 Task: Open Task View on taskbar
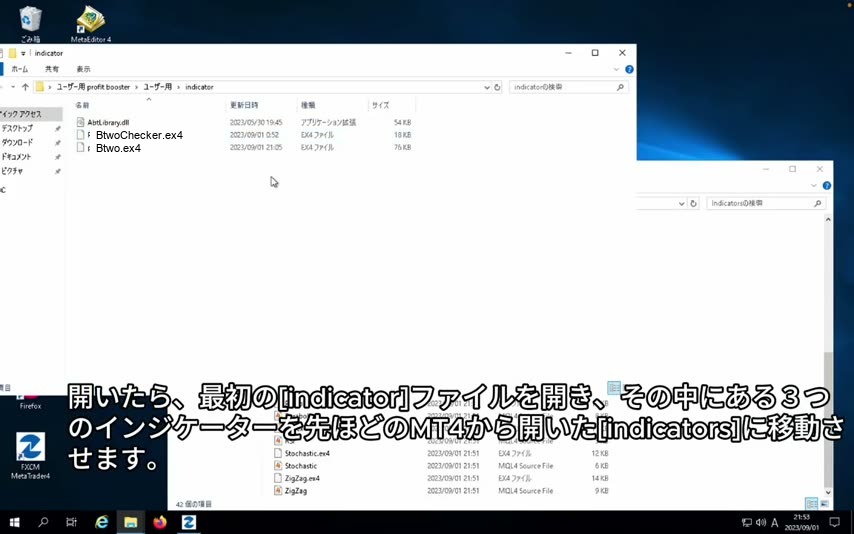pos(71,522)
